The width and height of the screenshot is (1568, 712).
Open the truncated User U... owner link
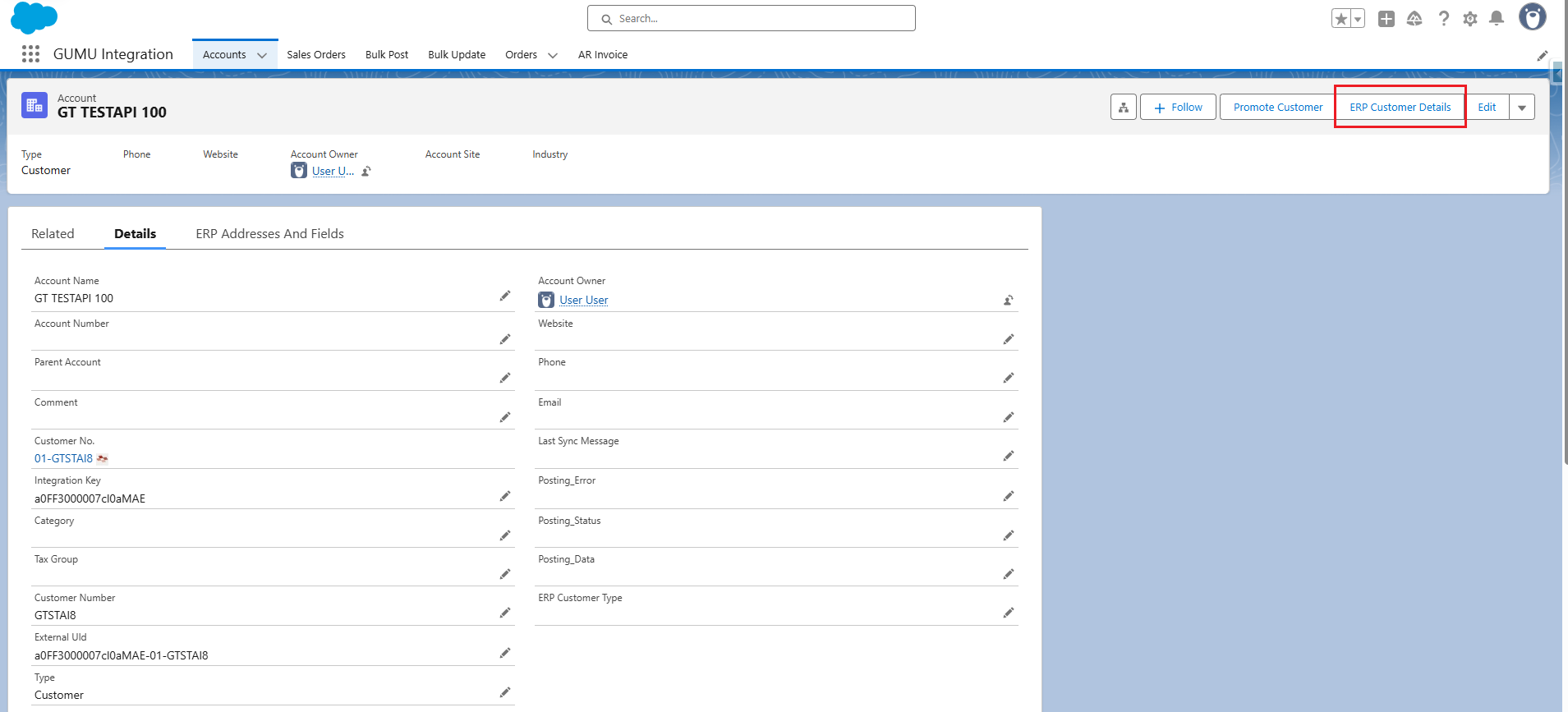[x=333, y=171]
